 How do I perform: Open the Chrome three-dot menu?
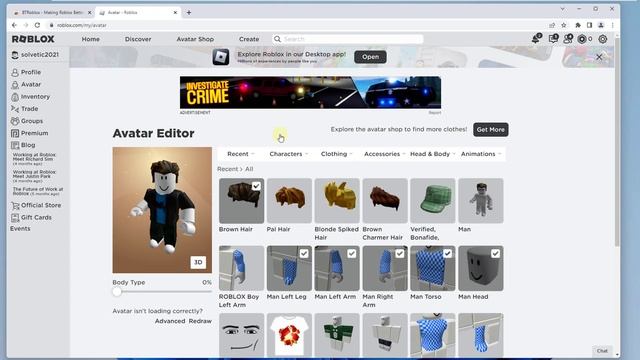[x=613, y=25]
